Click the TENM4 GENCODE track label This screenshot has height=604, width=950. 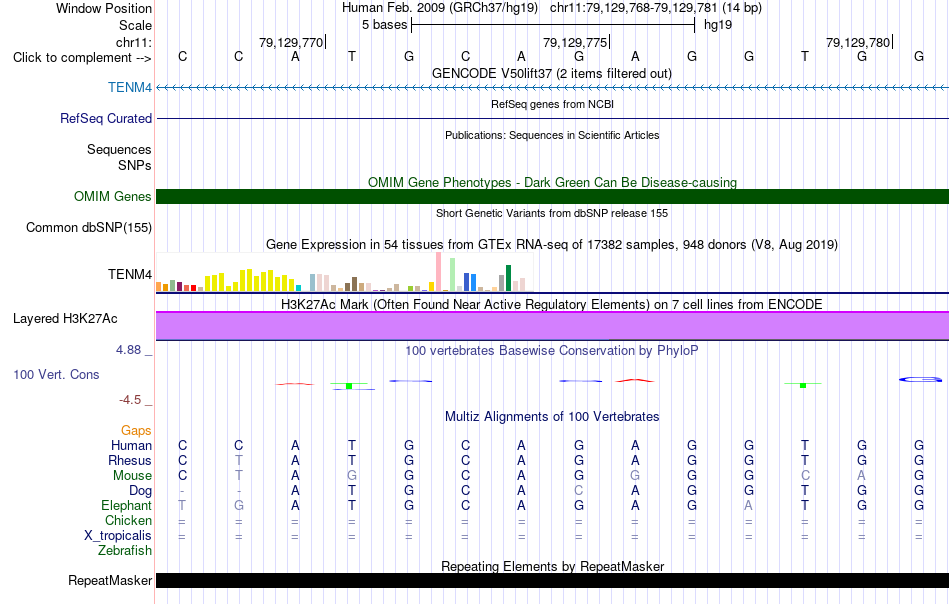pos(130,87)
